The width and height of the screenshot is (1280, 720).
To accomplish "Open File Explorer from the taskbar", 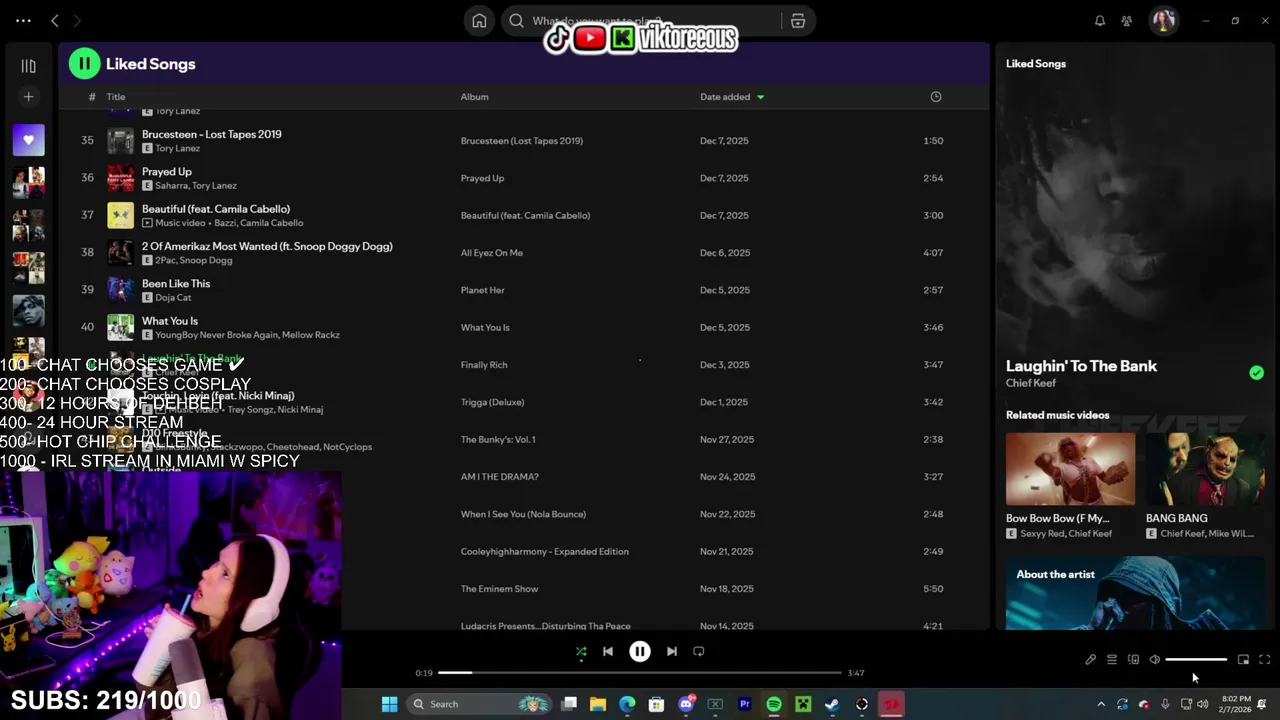I will pos(598,704).
